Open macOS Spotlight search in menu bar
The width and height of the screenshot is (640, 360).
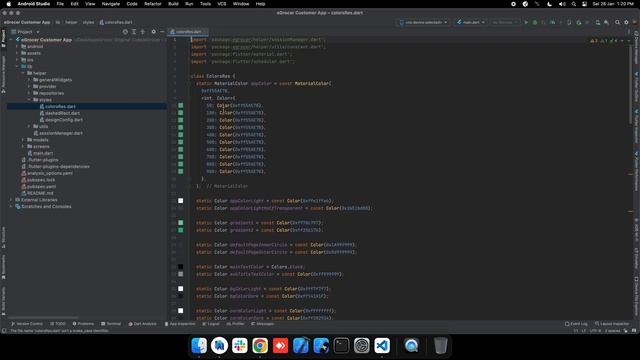pyautogui.click(x=574, y=4)
